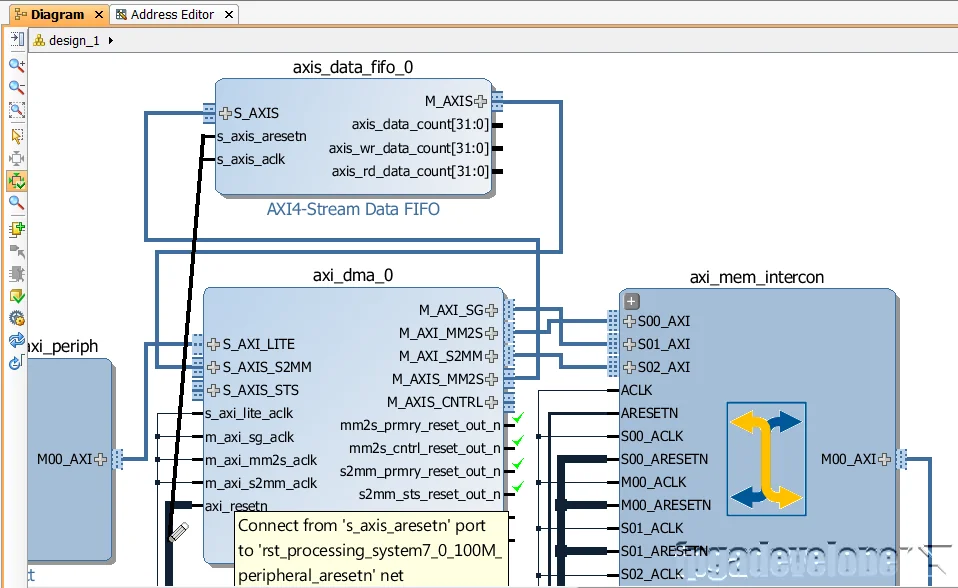The height and width of the screenshot is (588, 958).
Task: Select the axi_resetn pin on axi_dma_0
Action: pyautogui.click(x=236, y=506)
